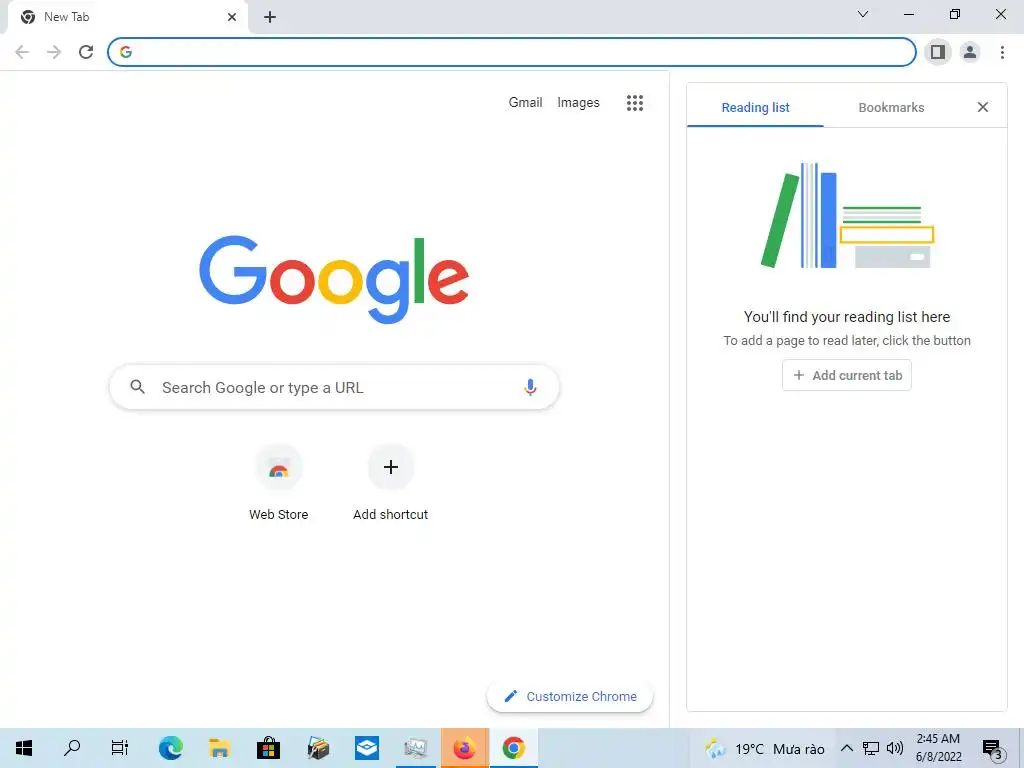Image resolution: width=1024 pixels, height=768 pixels.
Task: Click the Google logo
Action: point(334,279)
